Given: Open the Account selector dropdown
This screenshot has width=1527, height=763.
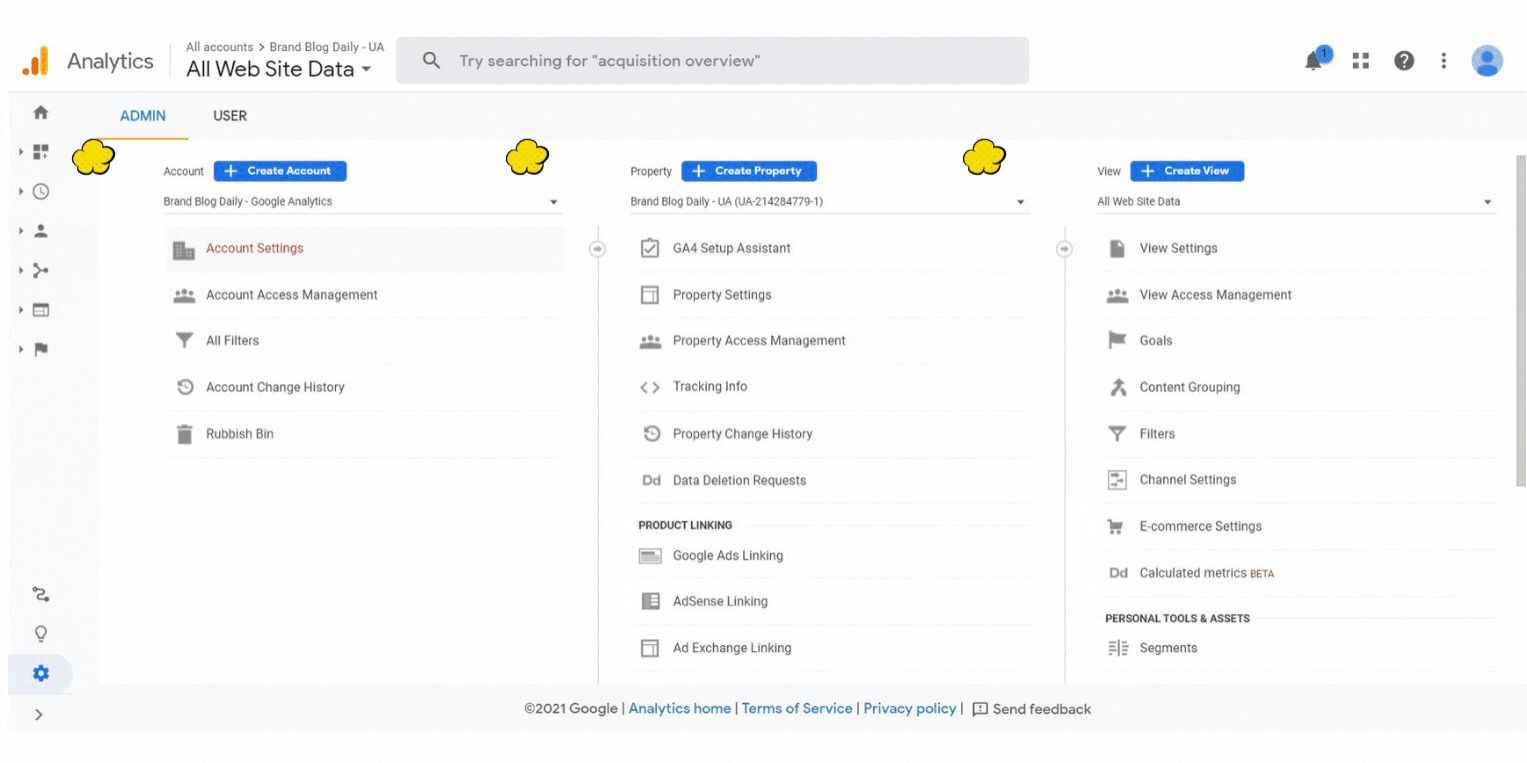Looking at the screenshot, I should (x=363, y=202).
